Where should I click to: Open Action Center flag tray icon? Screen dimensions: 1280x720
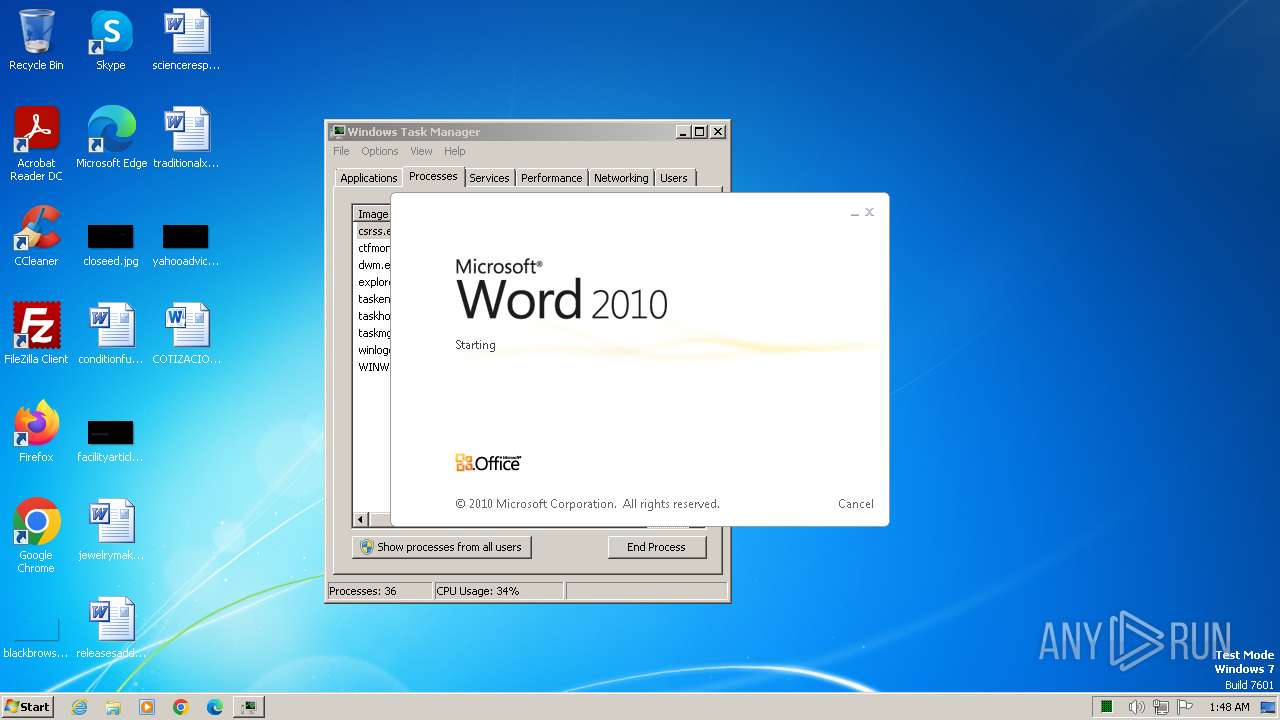point(1185,707)
